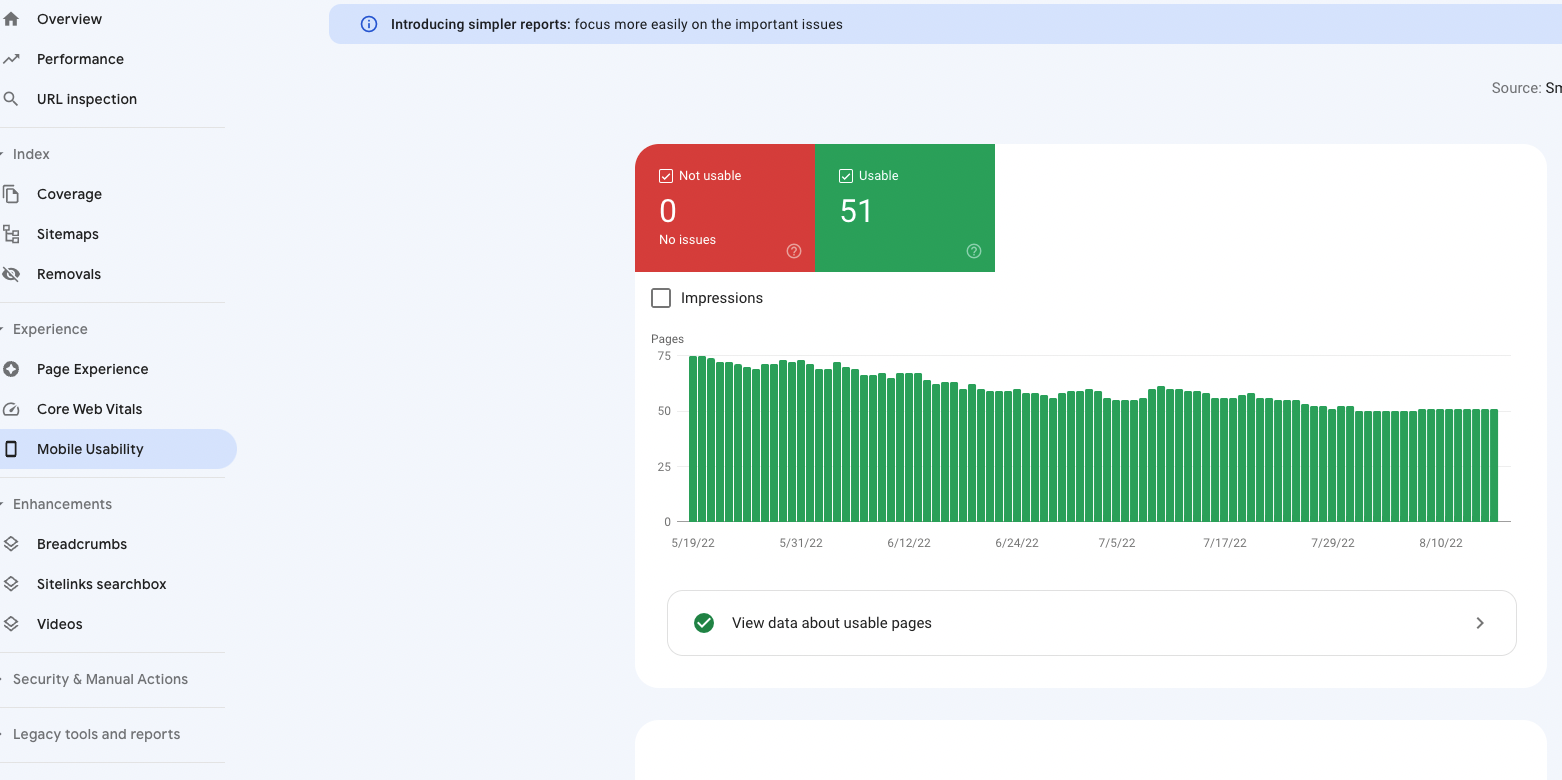Uncheck the Not usable checkbox
Image resolution: width=1562 pixels, height=780 pixels.
[666, 176]
